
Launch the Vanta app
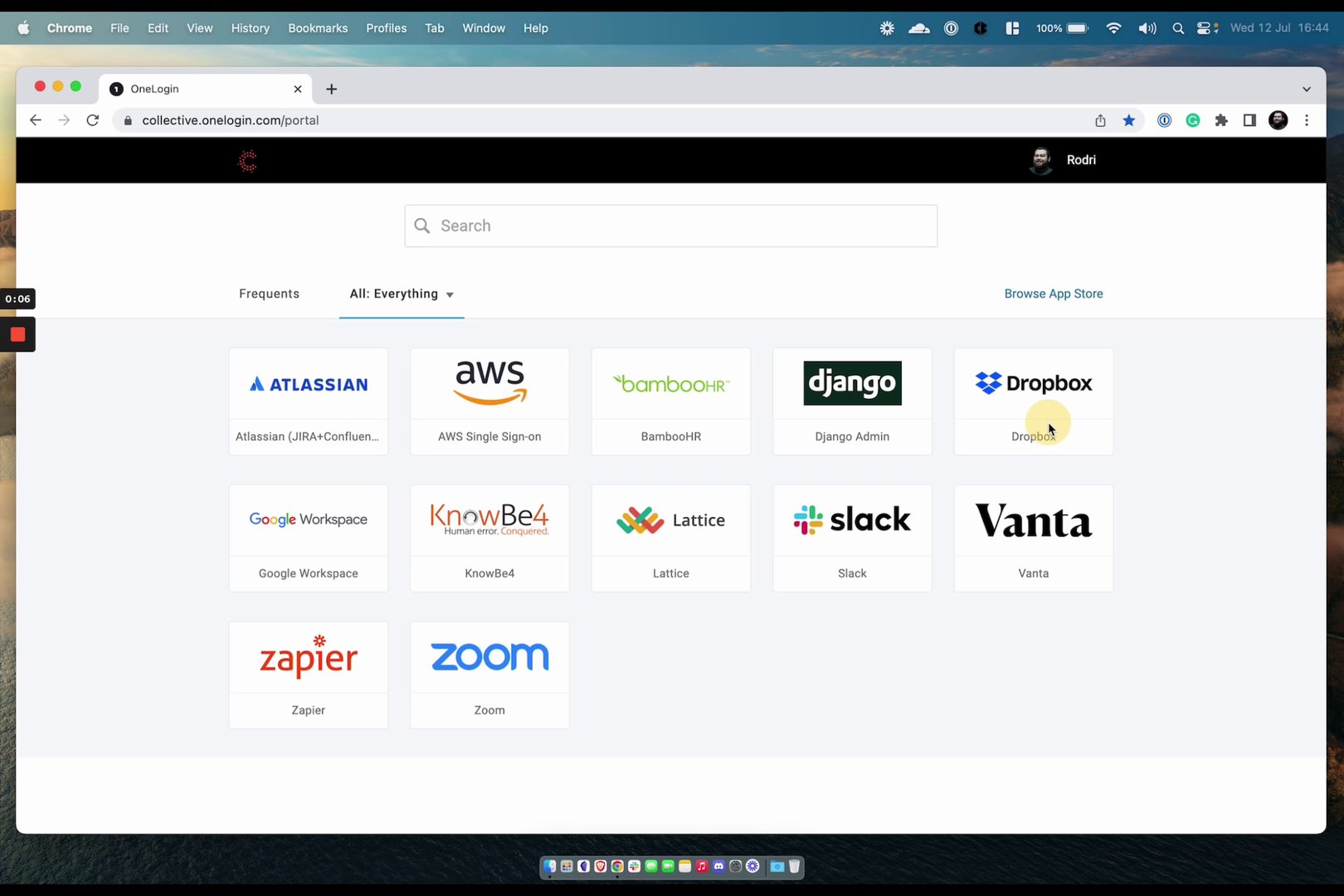tap(1034, 538)
